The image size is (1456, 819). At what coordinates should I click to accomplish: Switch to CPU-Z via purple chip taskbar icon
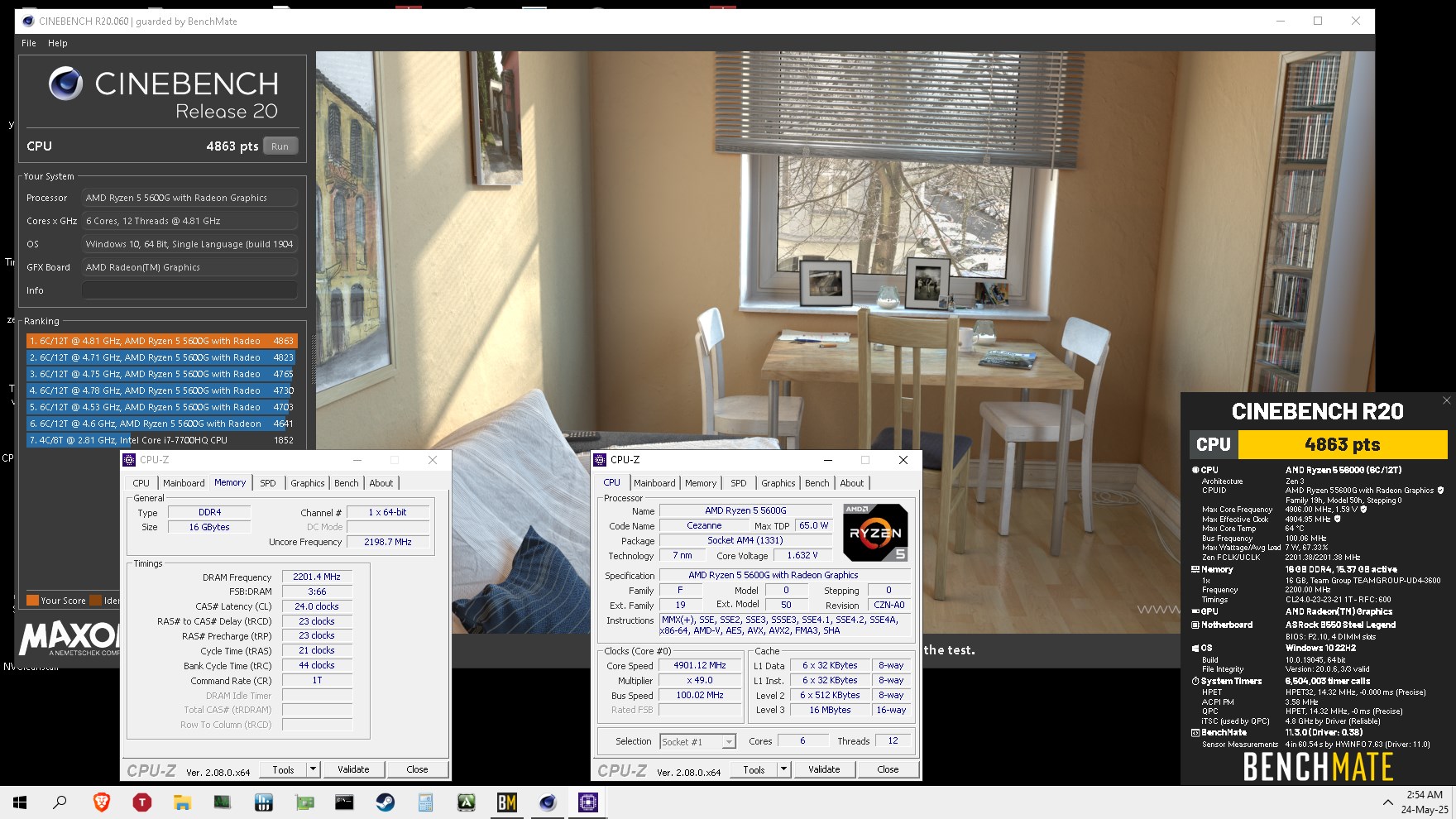(x=588, y=802)
